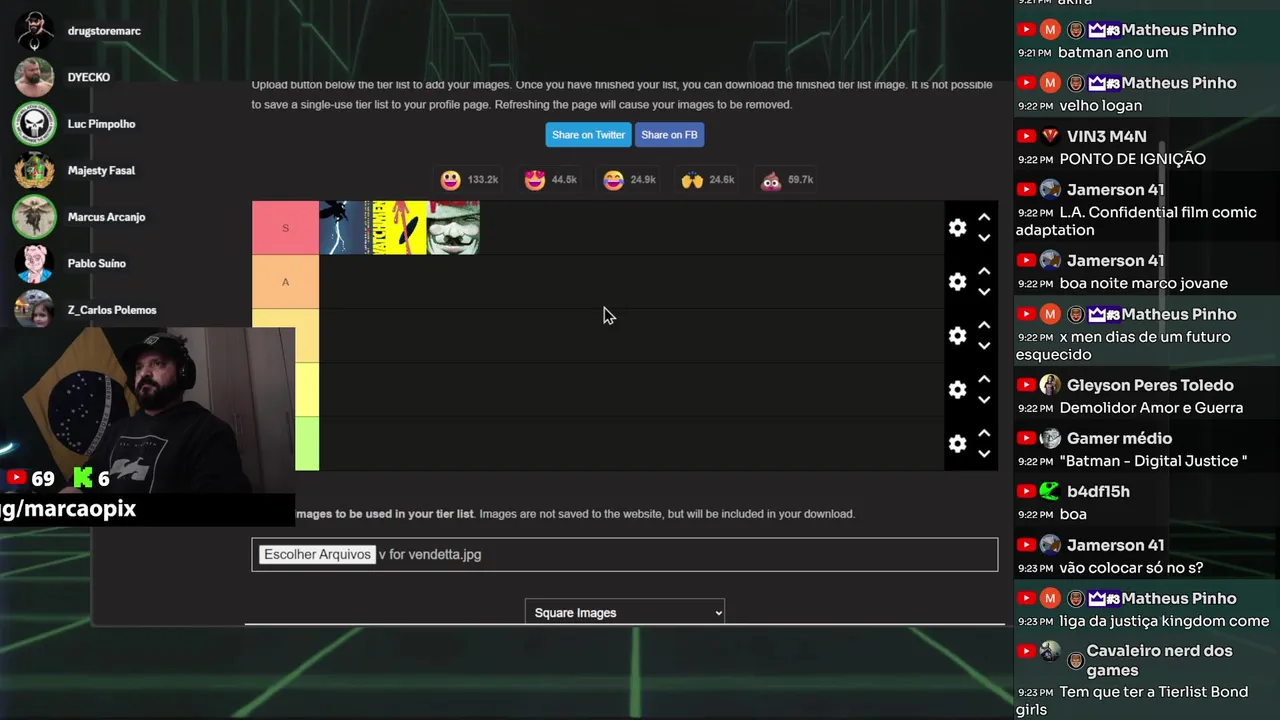Click chat message 'vão colocar só no s?'
Screen dimensions: 1280x720
coord(1130,568)
